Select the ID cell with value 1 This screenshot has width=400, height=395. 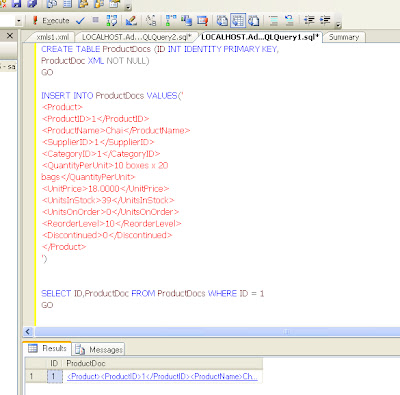(54, 377)
